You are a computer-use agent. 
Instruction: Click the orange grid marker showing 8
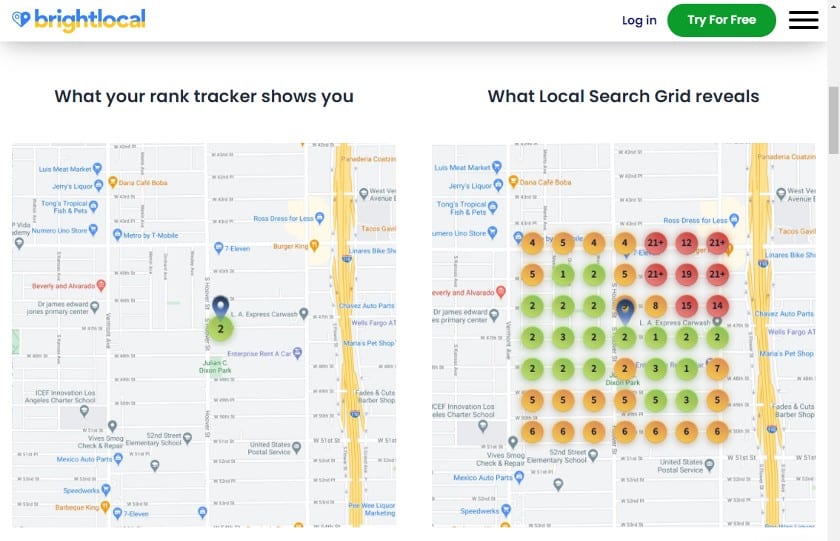[655, 306]
